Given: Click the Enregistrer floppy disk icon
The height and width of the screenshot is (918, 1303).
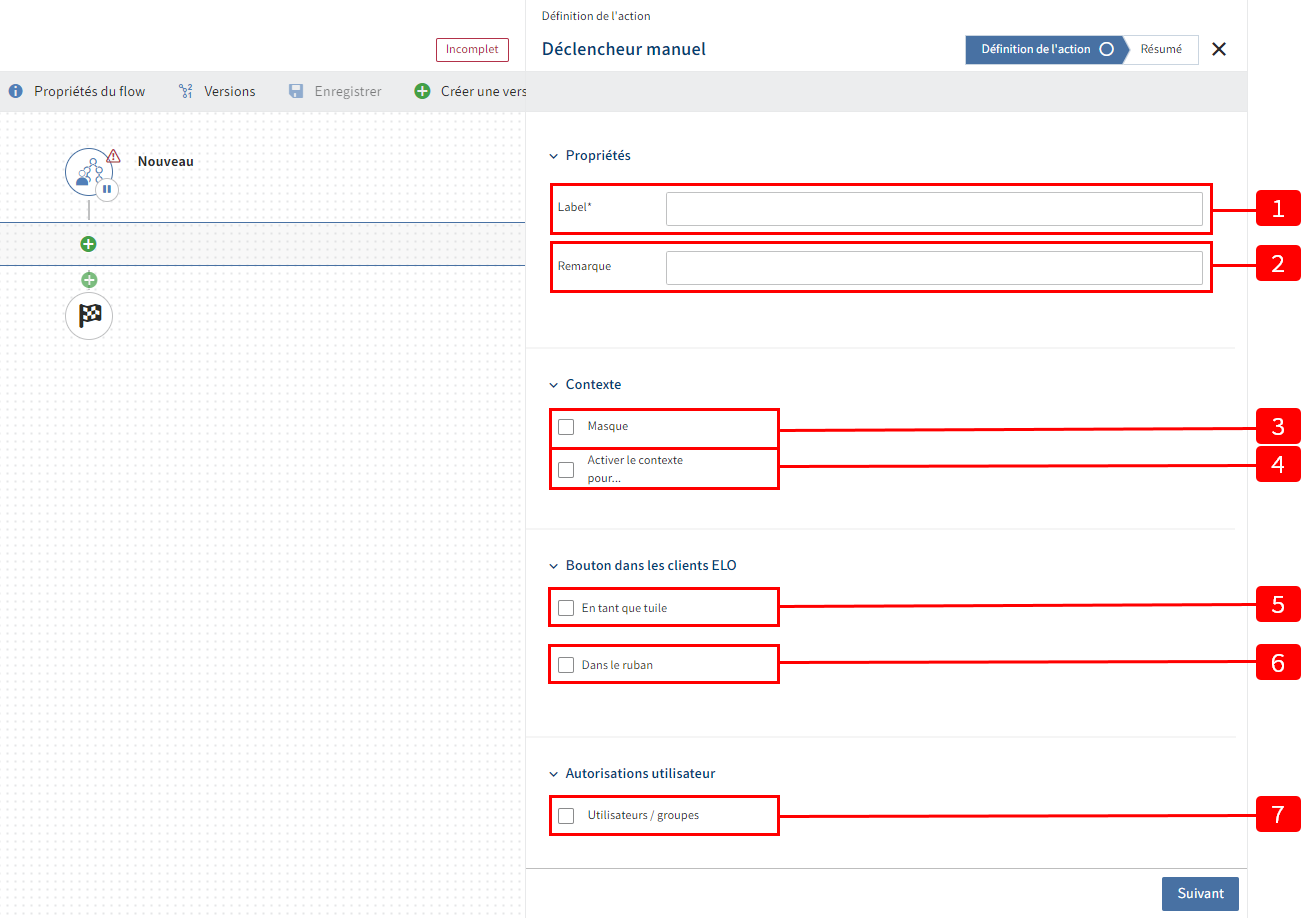Looking at the screenshot, I should [296, 91].
